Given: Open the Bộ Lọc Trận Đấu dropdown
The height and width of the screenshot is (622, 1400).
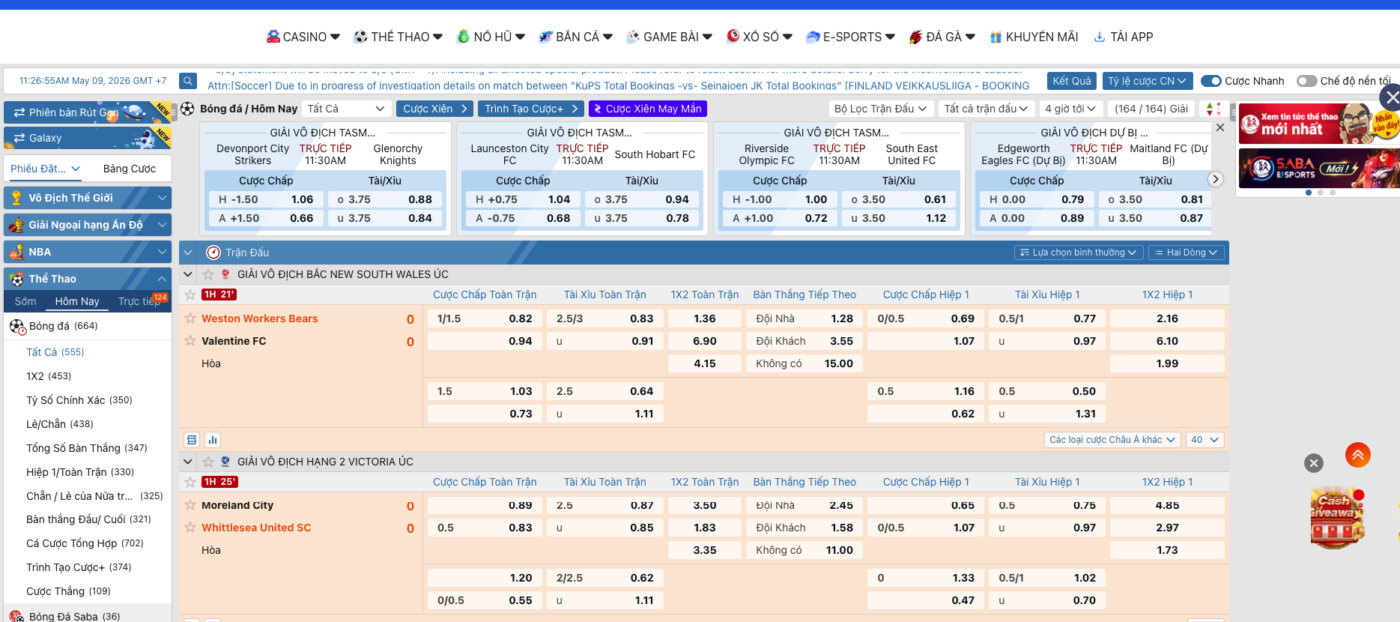Looking at the screenshot, I should 880,109.
